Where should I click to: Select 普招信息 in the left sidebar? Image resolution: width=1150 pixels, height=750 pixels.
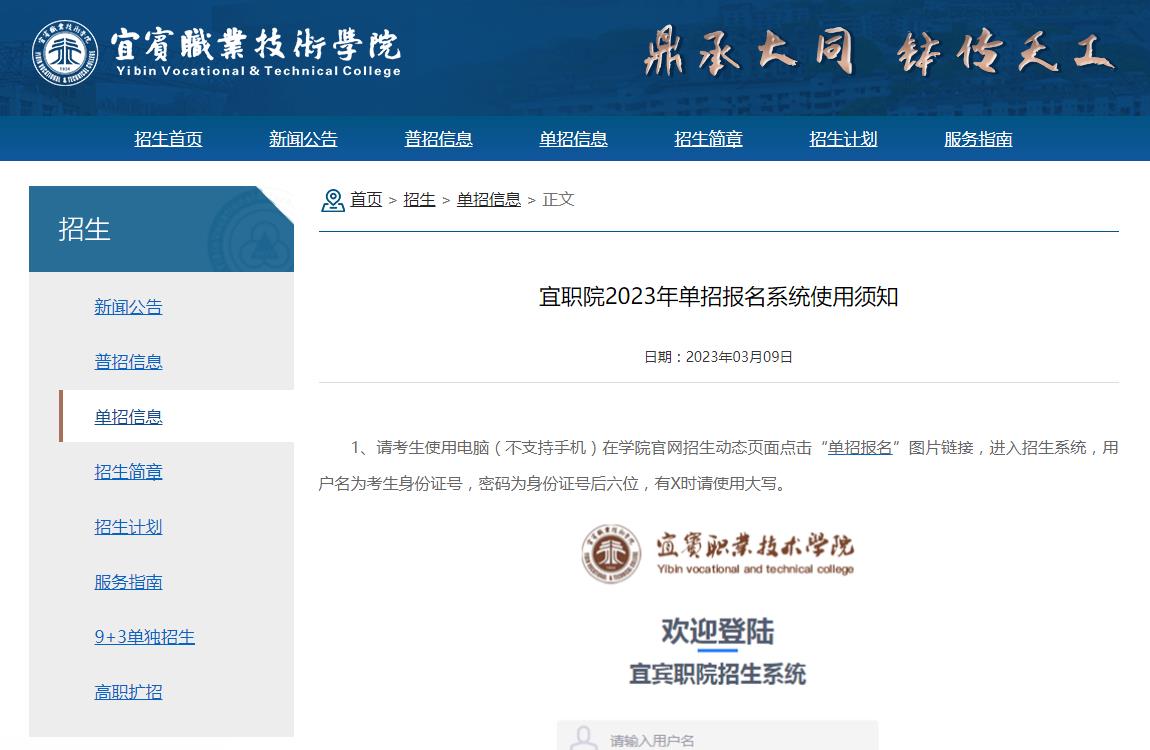128,361
